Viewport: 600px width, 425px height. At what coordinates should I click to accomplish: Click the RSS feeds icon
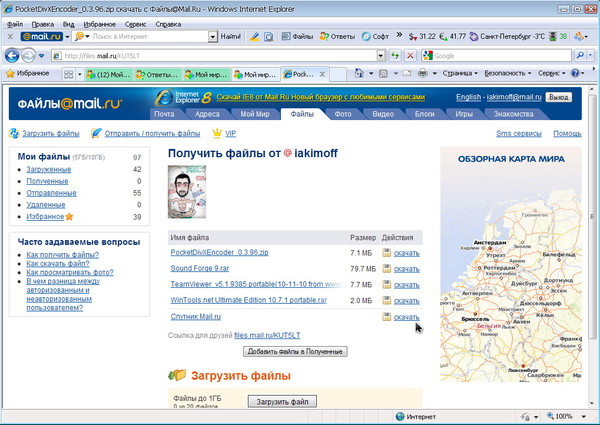383,73
